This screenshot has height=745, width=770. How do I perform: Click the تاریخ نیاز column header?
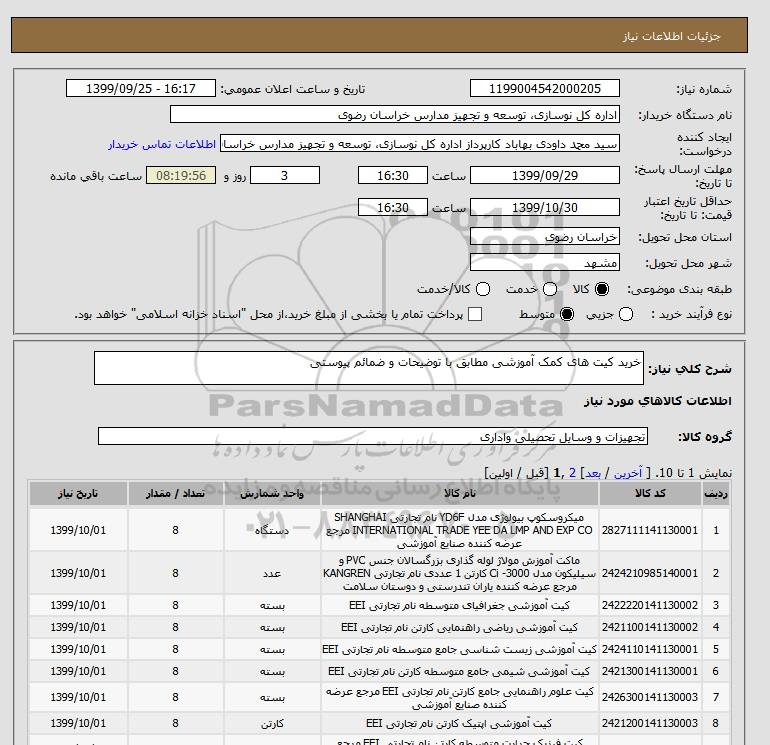(x=78, y=494)
